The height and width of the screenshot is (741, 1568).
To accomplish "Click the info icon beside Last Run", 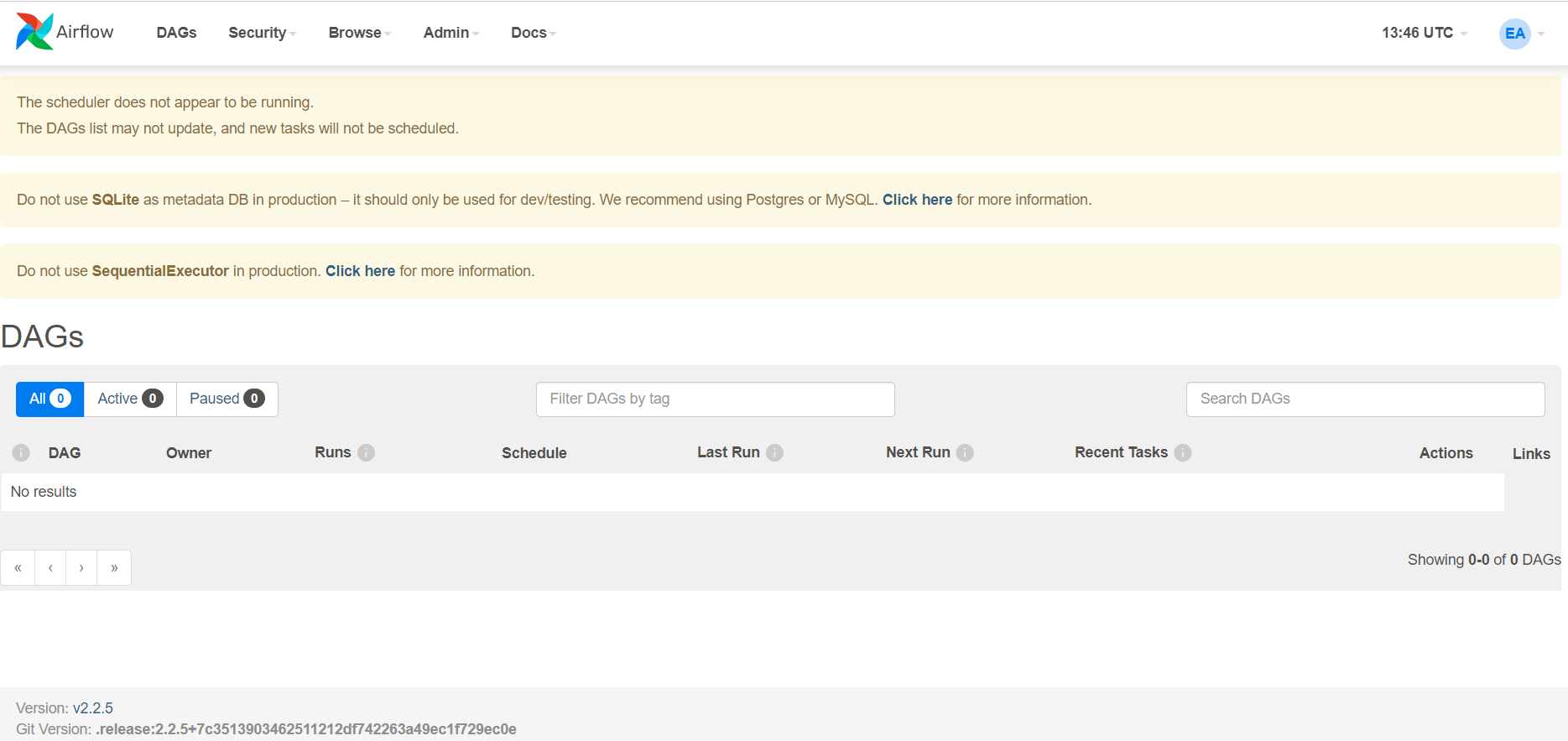I will [774, 452].
